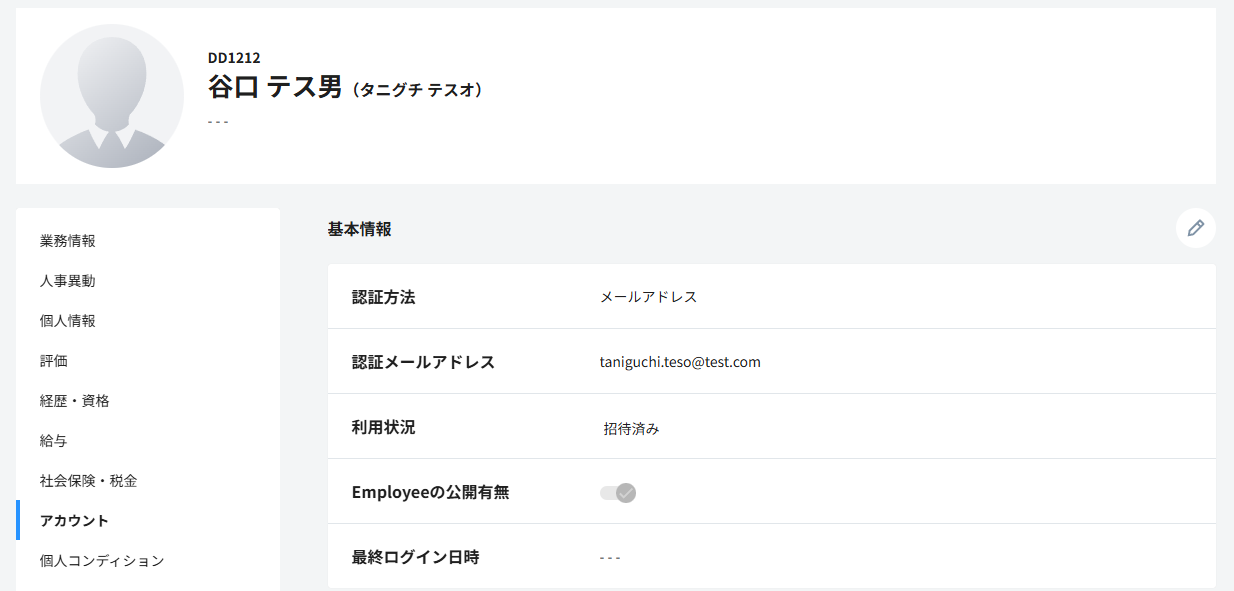The height and width of the screenshot is (591, 1234).
Task: Click the employee ID DD1212
Action: tap(234, 58)
